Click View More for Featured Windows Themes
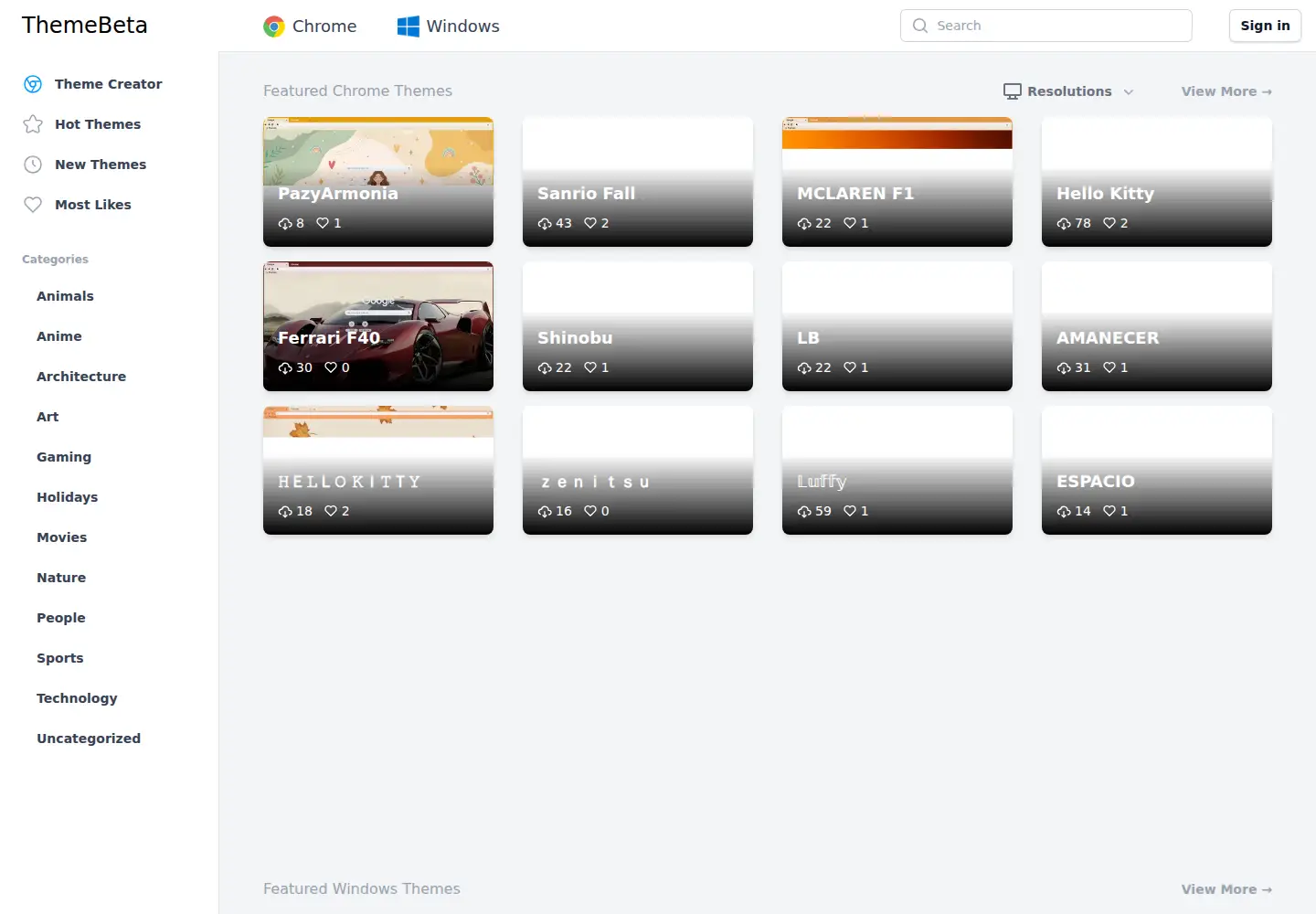The width and height of the screenshot is (1316, 914). pos(1226,889)
